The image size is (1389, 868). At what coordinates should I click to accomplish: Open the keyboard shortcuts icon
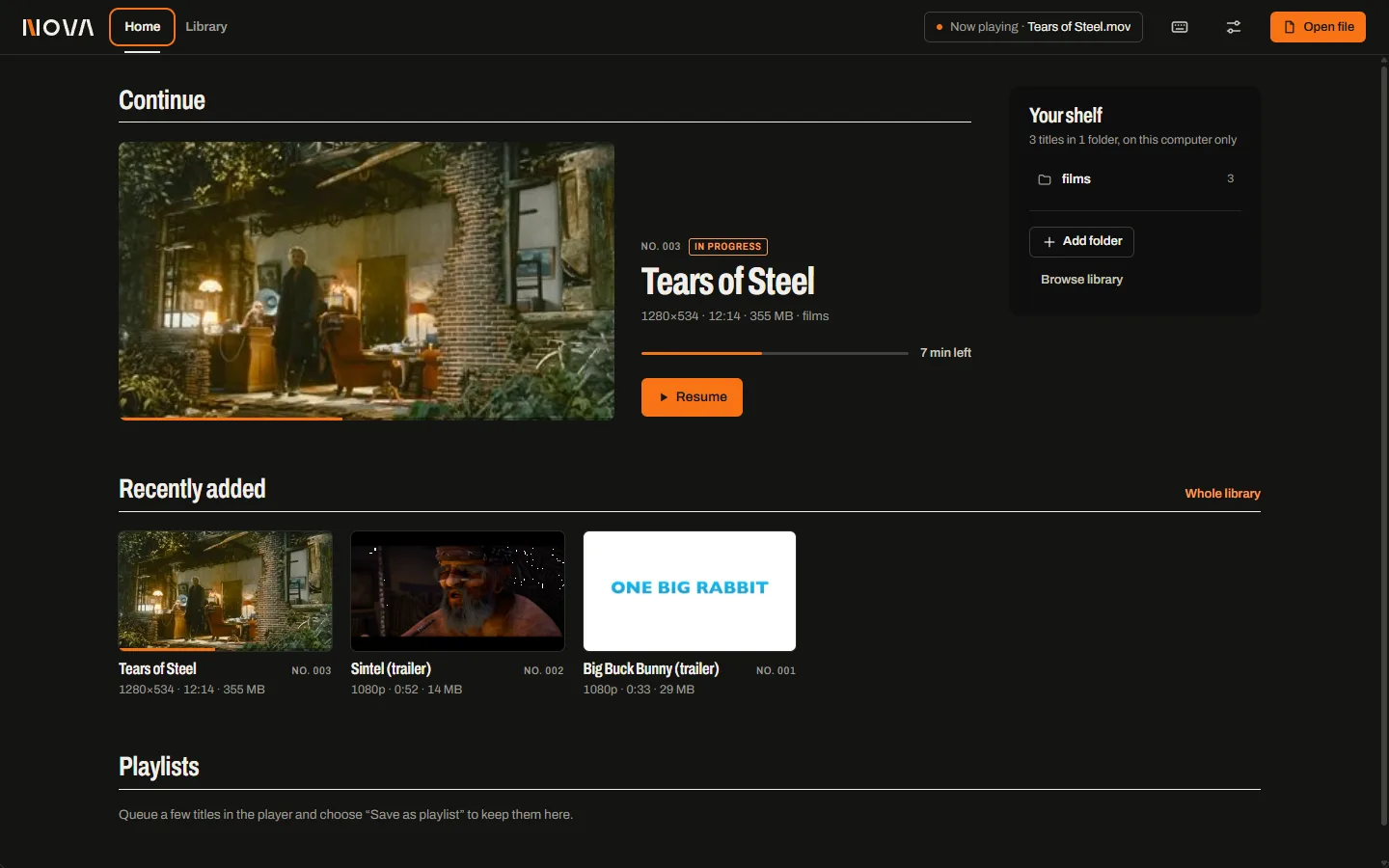(x=1180, y=27)
